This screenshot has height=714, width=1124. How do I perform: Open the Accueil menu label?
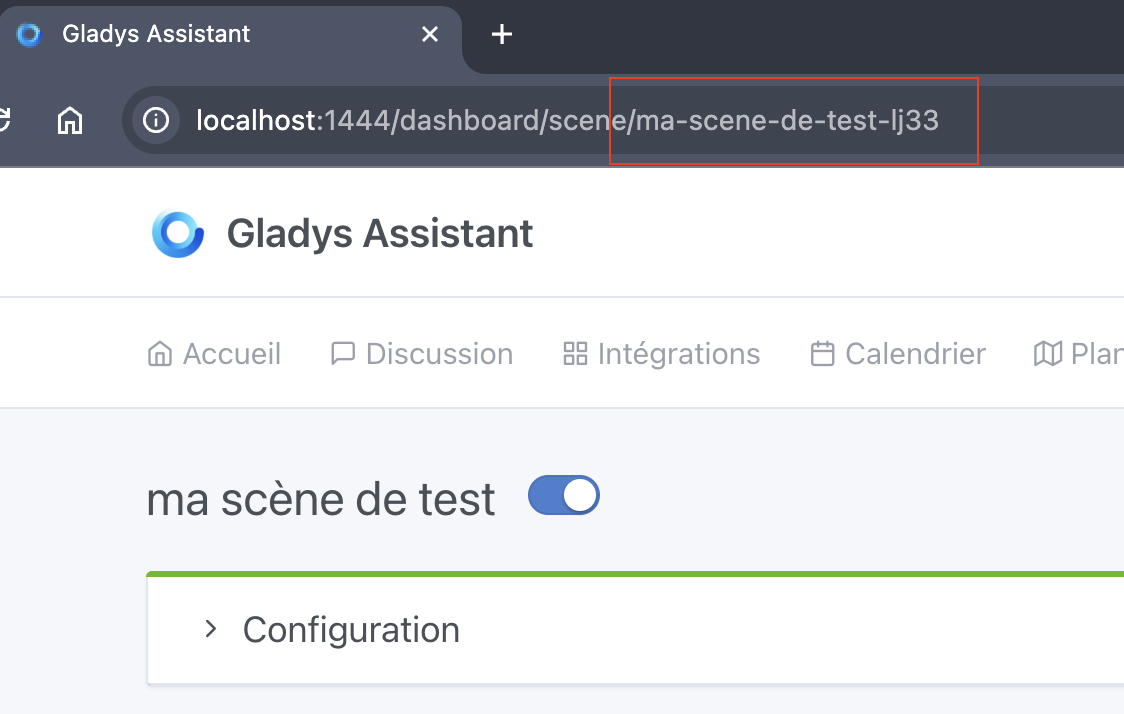pyautogui.click(x=231, y=354)
